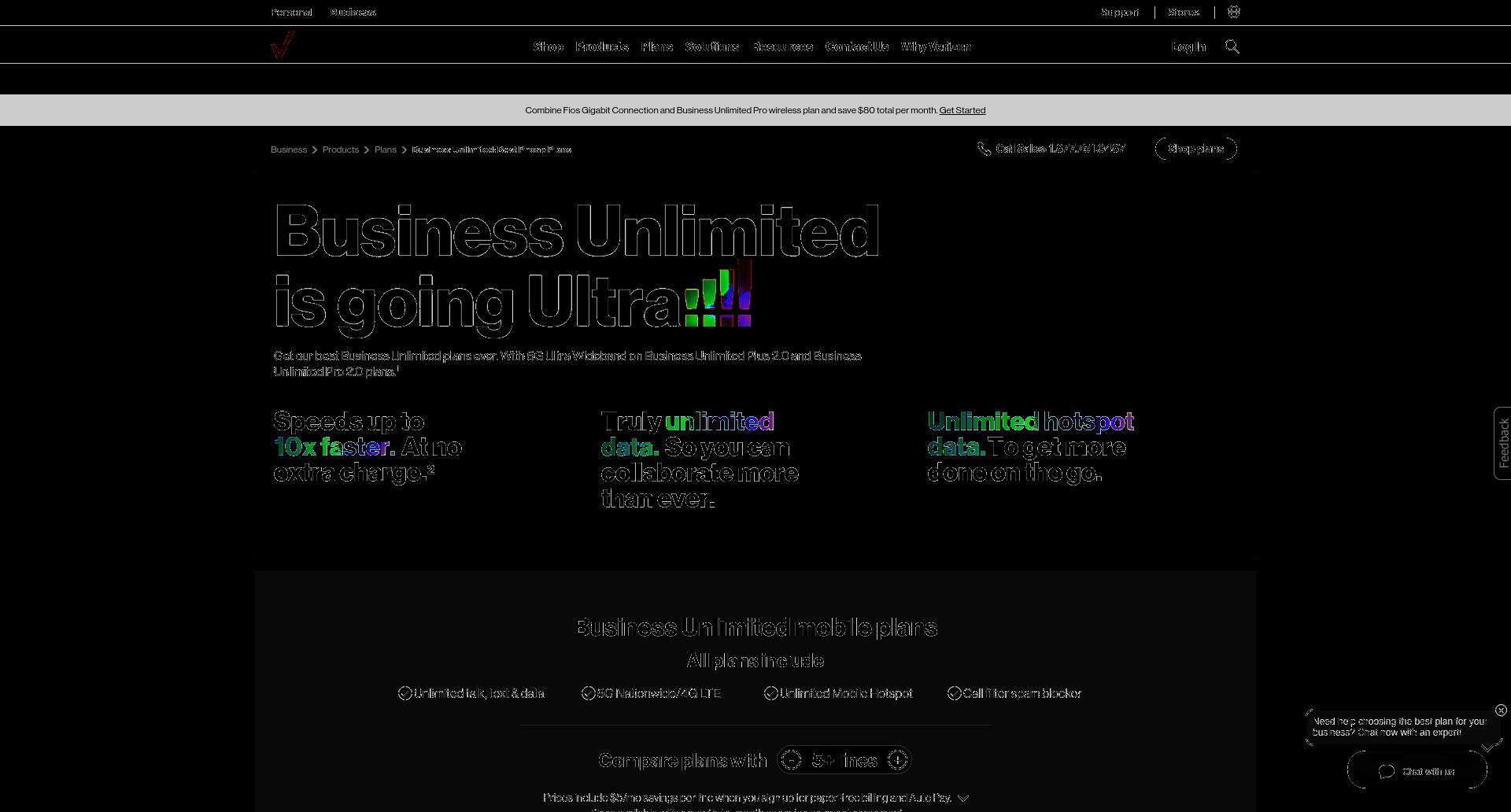Open the Shop menu
This screenshot has height=812, width=1511.
pos(549,47)
